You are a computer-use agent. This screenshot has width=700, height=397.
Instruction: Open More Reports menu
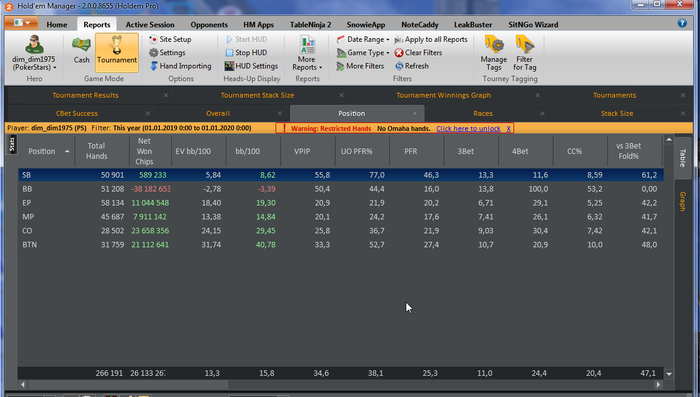tap(307, 53)
